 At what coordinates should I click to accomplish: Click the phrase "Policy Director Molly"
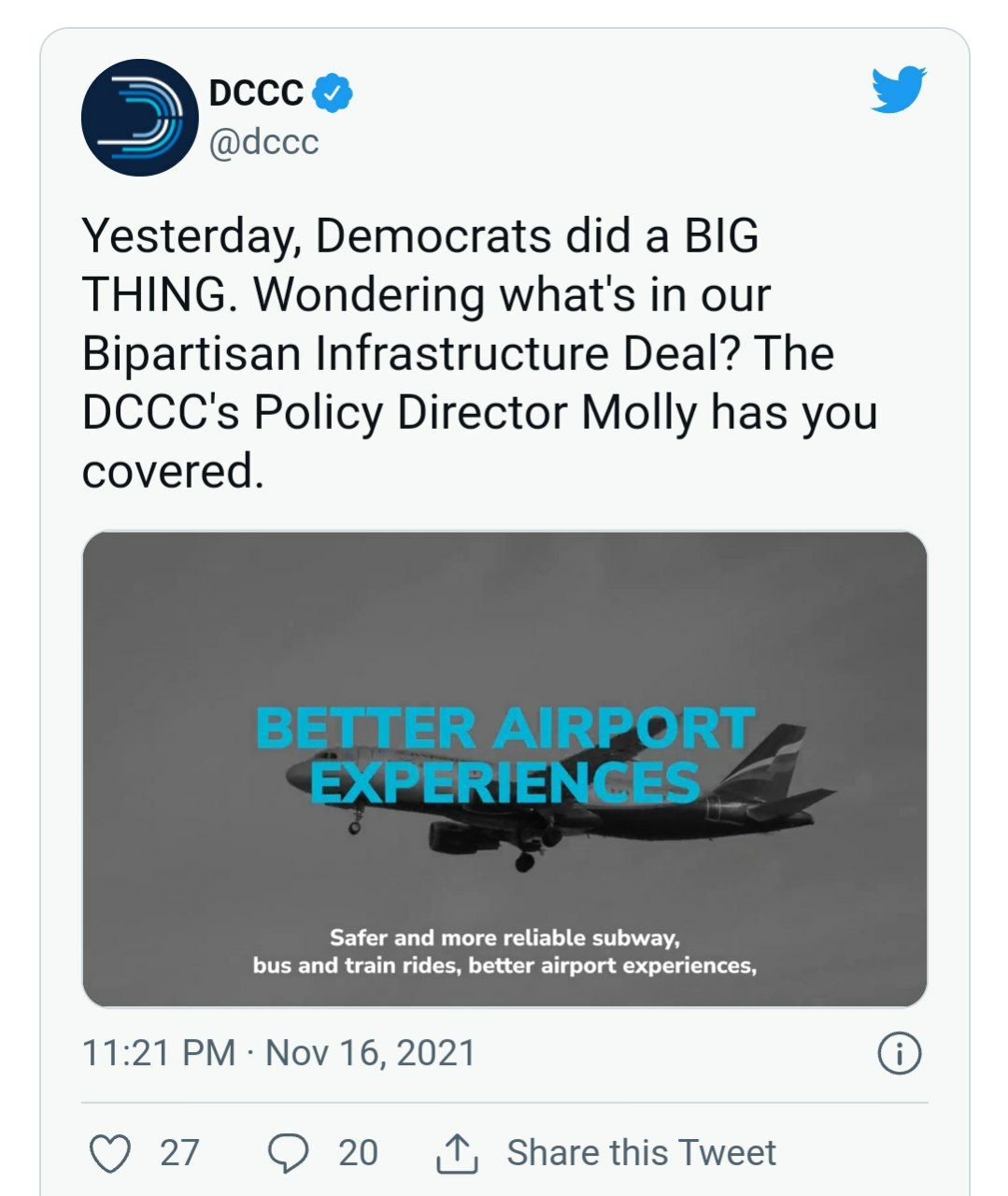475,412
